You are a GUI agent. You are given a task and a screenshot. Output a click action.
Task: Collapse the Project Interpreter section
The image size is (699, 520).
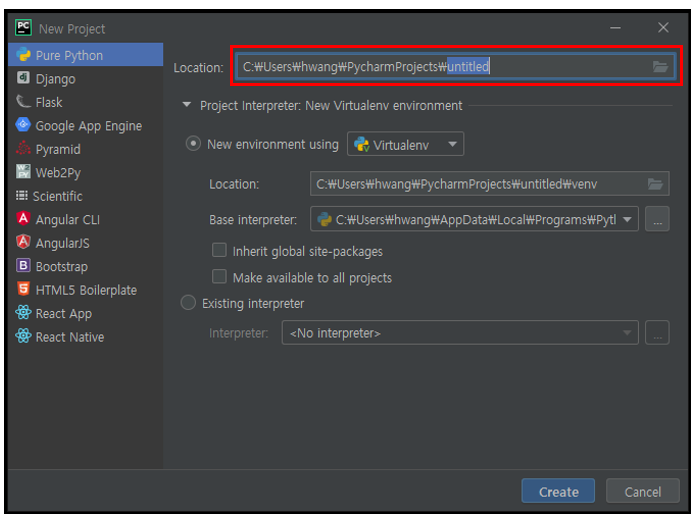click(187, 105)
